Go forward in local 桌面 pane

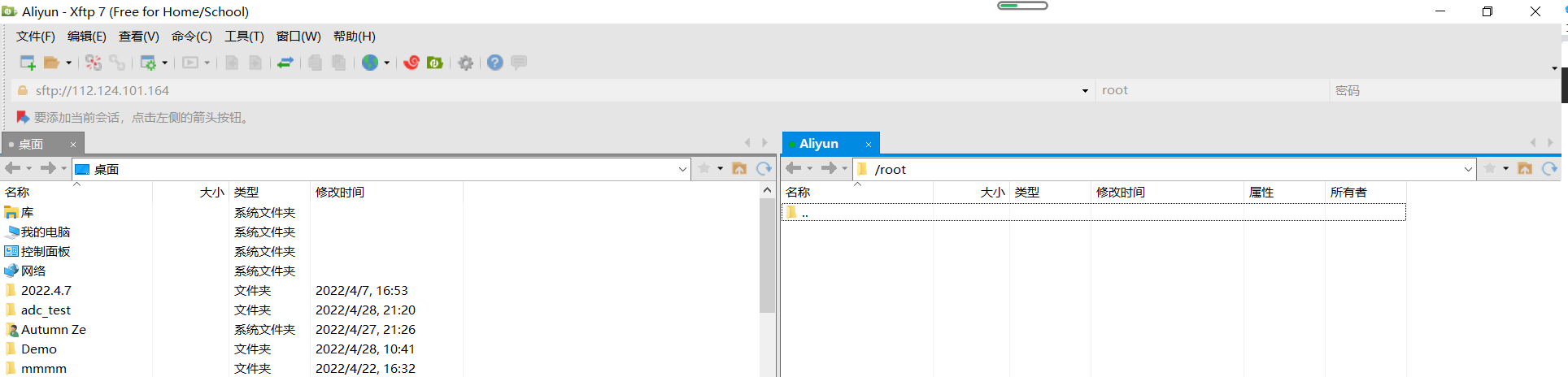[48, 168]
